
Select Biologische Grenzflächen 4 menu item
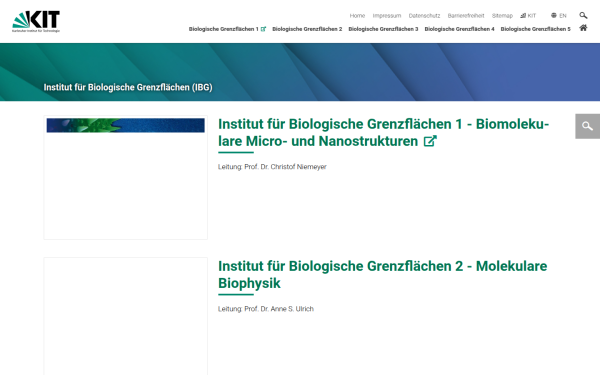(x=459, y=29)
